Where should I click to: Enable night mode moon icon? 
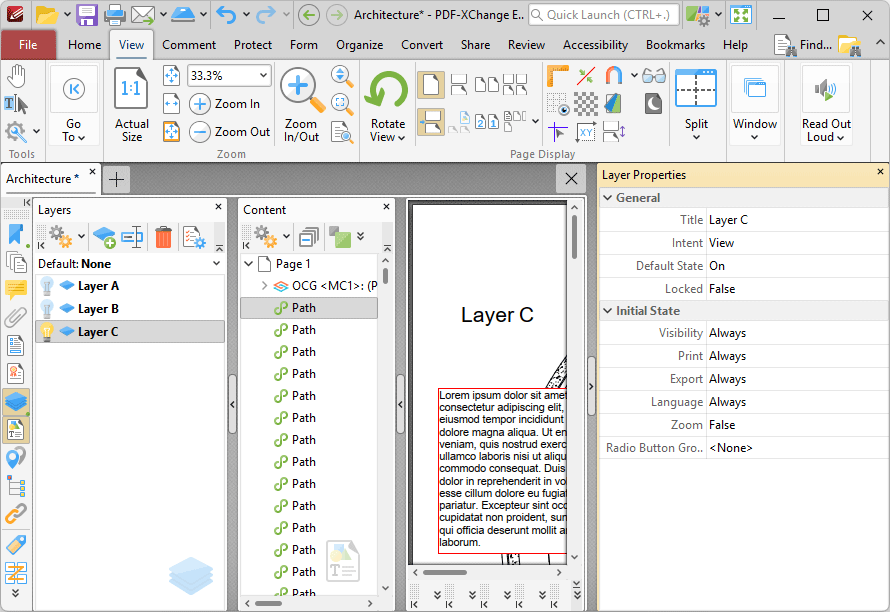(x=653, y=104)
